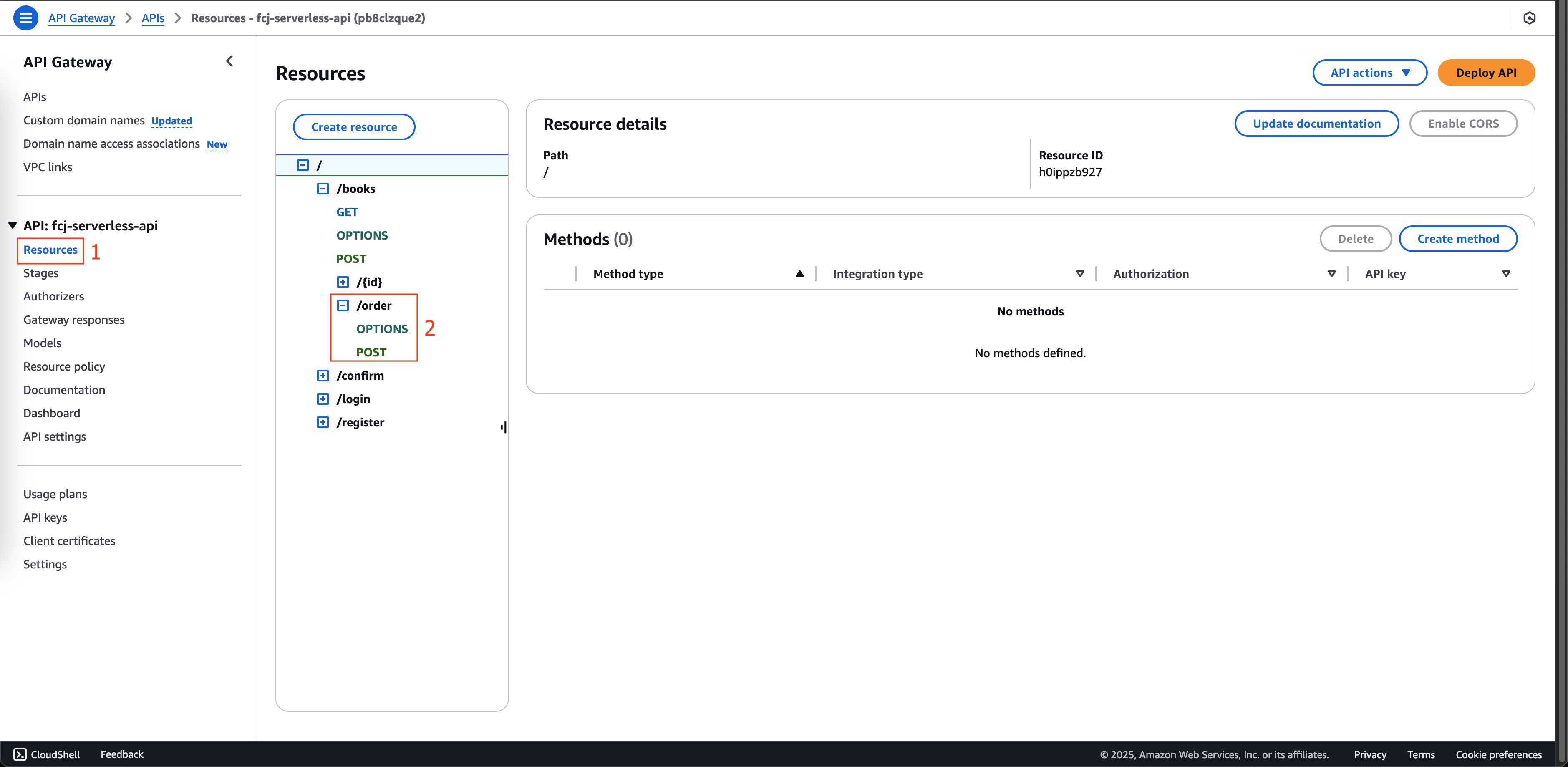
Task: Select Resources in the sidebar
Action: pyautogui.click(x=50, y=250)
